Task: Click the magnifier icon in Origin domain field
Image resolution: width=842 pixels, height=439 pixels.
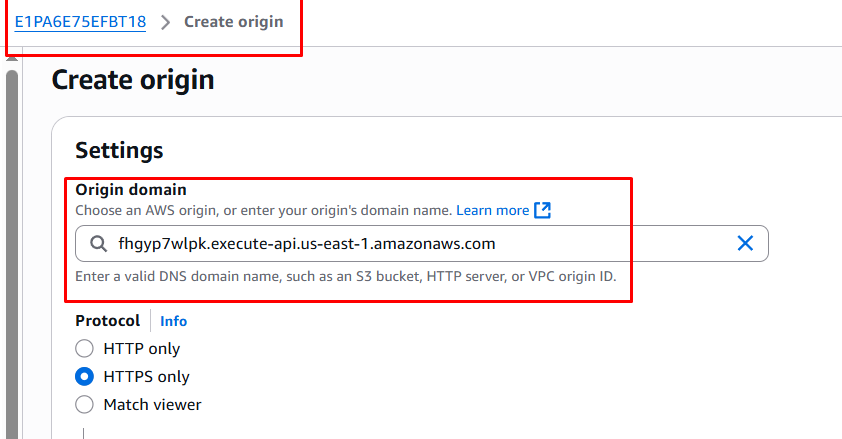Action: pyautogui.click(x=98, y=243)
